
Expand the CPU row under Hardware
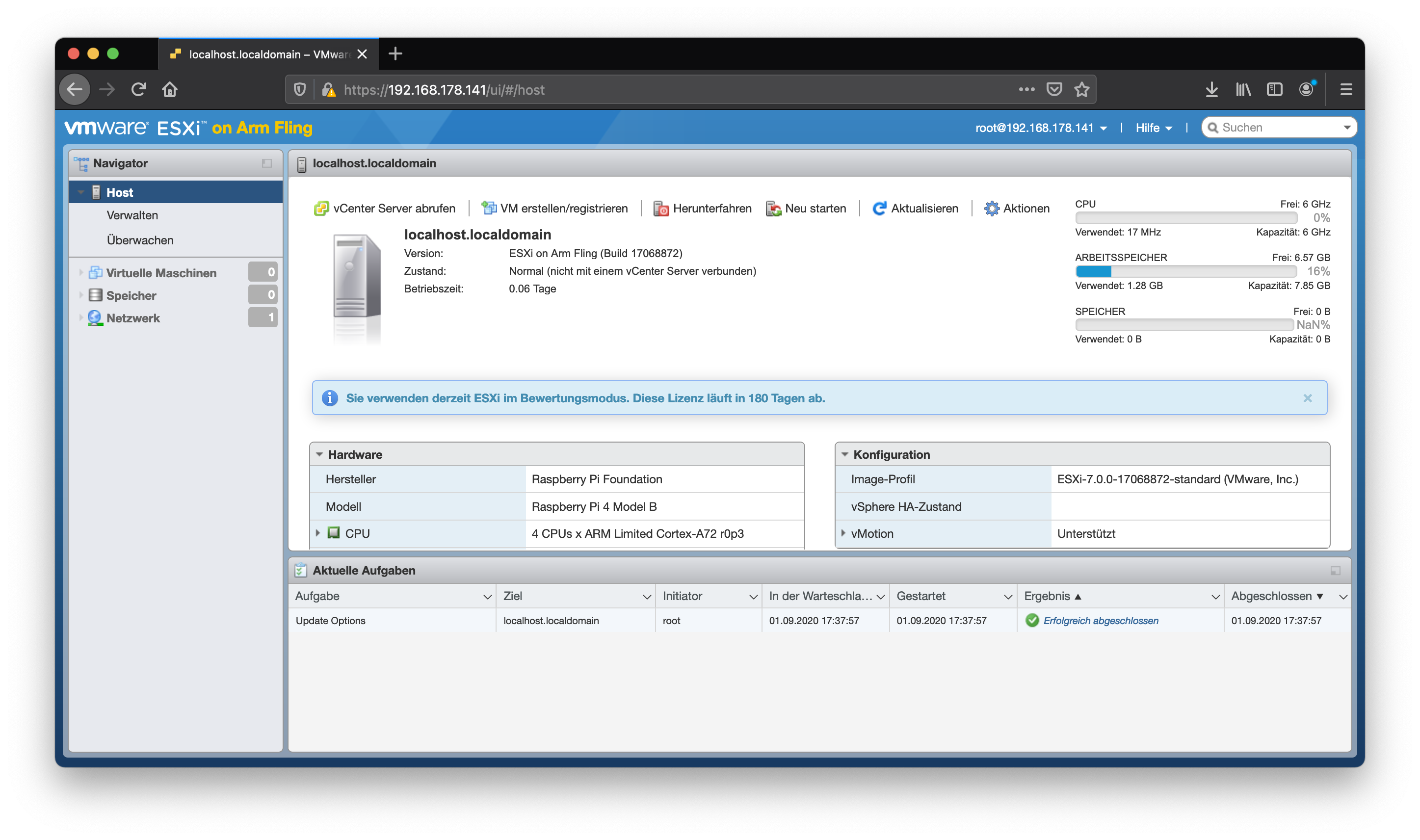point(318,533)
